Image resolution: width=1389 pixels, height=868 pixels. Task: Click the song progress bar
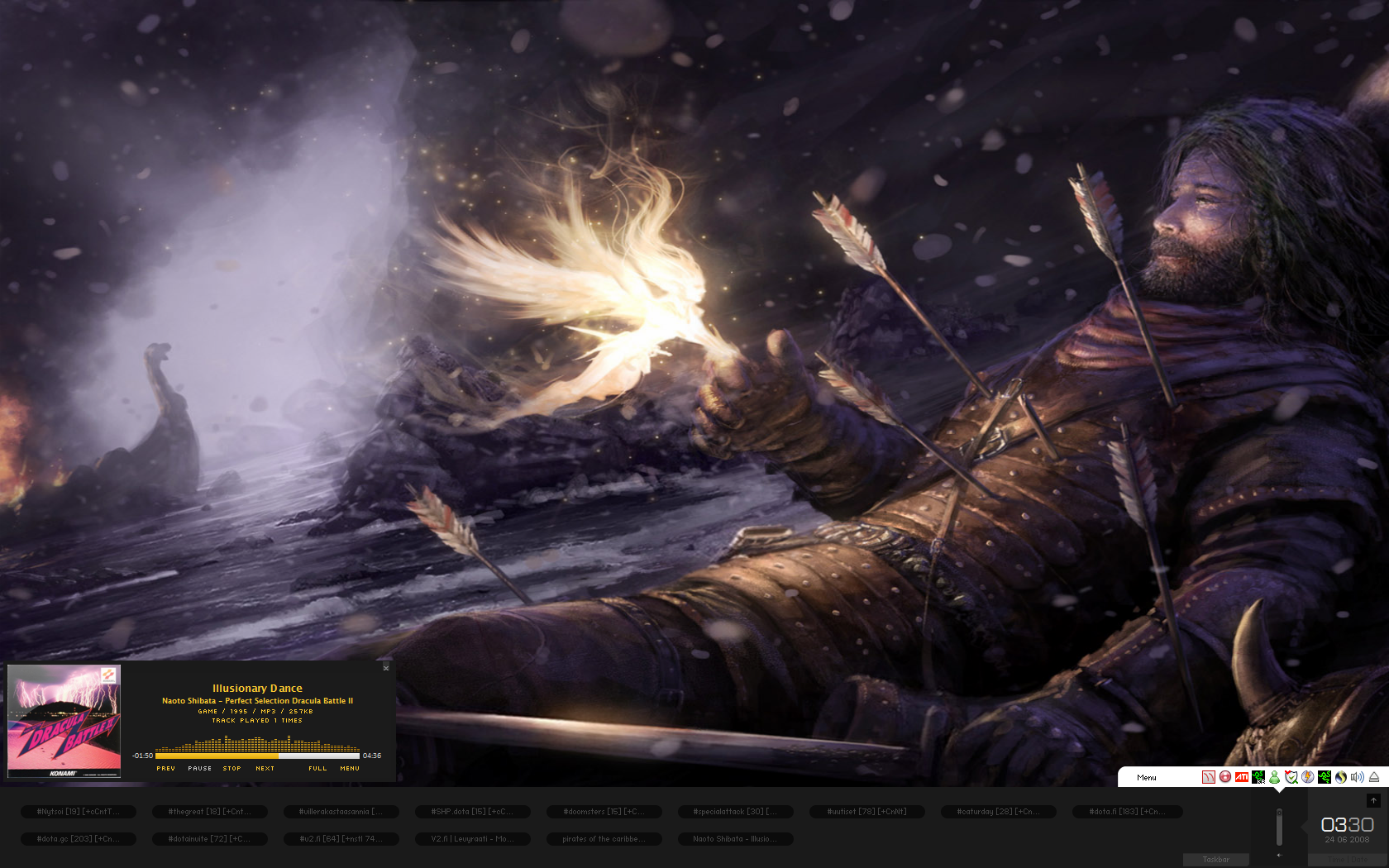257,756
